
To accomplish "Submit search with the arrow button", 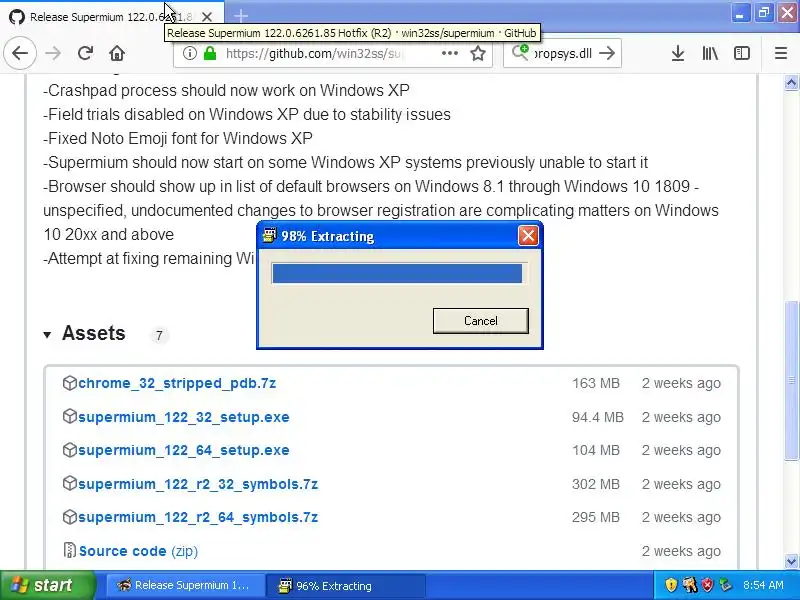I will coord(607,53).
